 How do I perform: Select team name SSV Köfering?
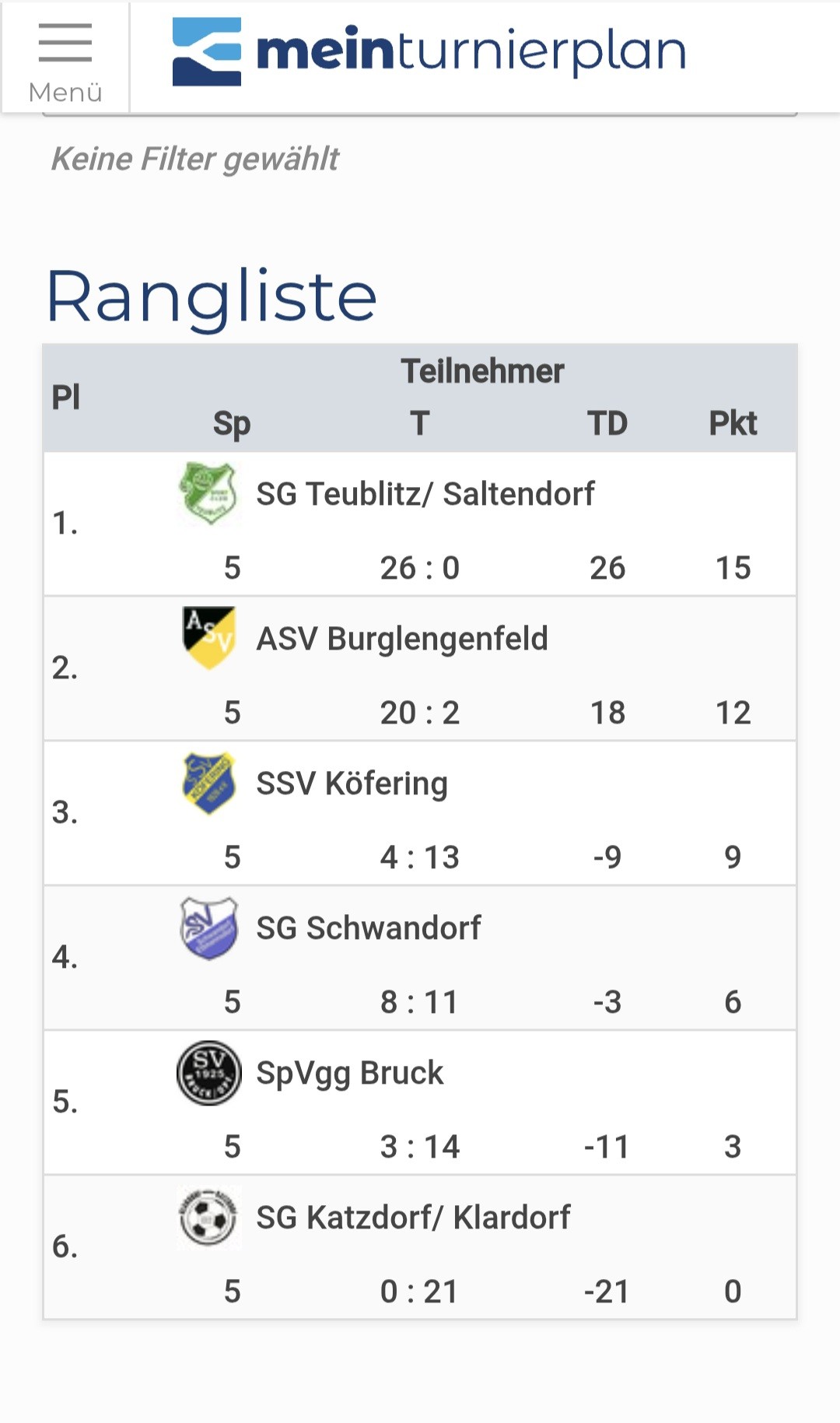pyautogui.click(x=352, y=783)
